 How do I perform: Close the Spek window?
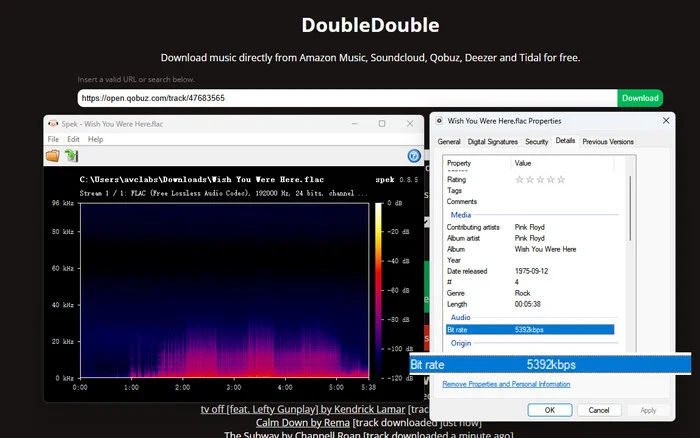(x=410, y=124)
